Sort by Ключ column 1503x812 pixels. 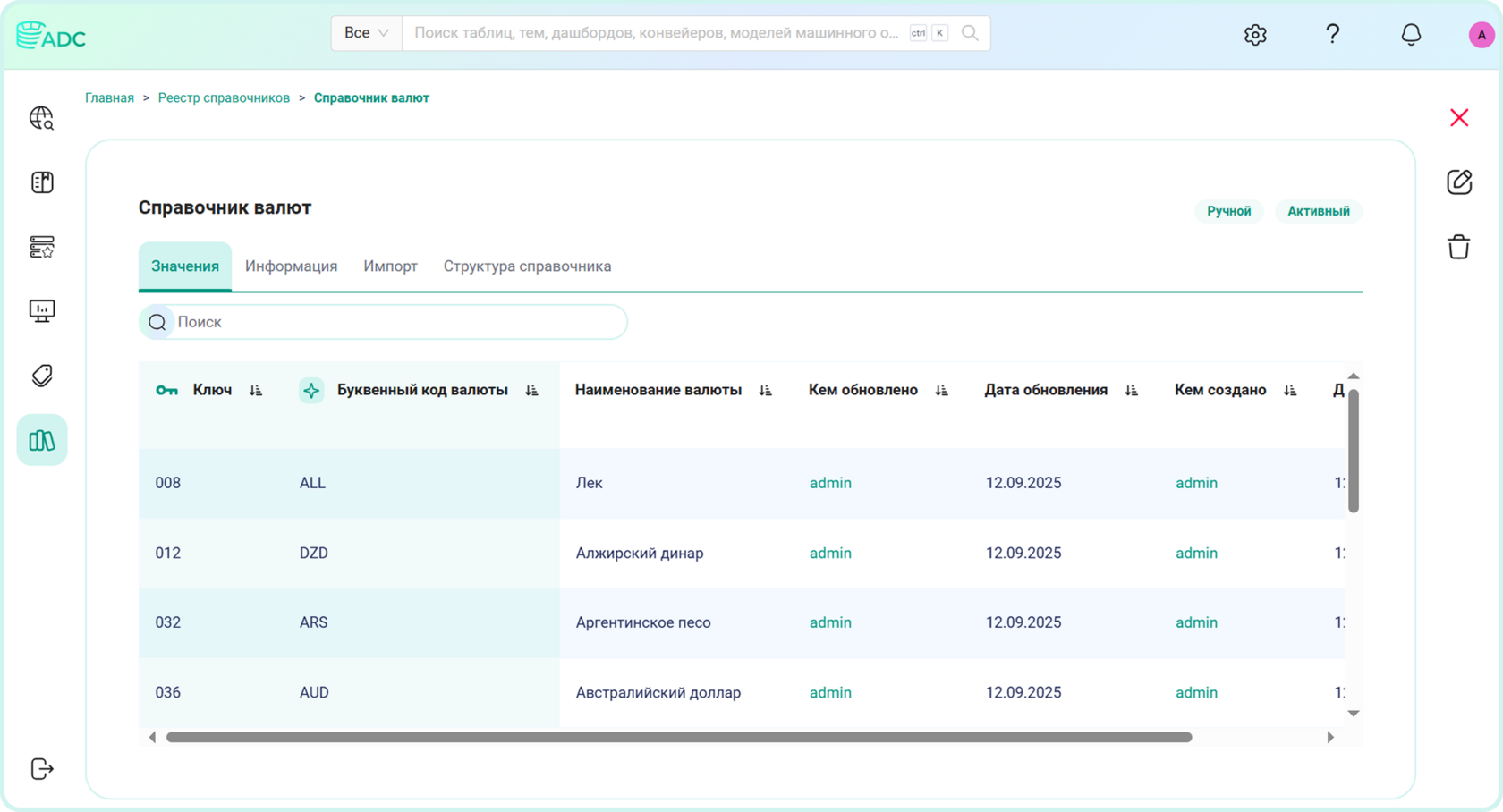tap(256, 391)
